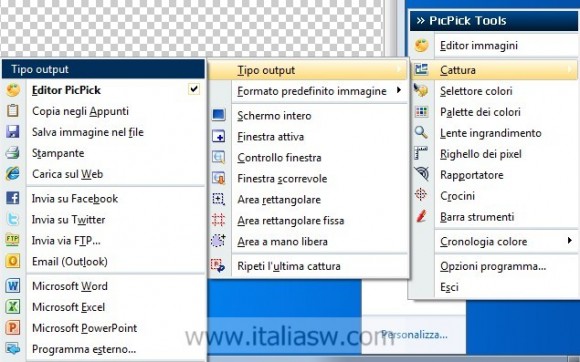Click the Crocini crosshair icon

click(x=421, y=194)
